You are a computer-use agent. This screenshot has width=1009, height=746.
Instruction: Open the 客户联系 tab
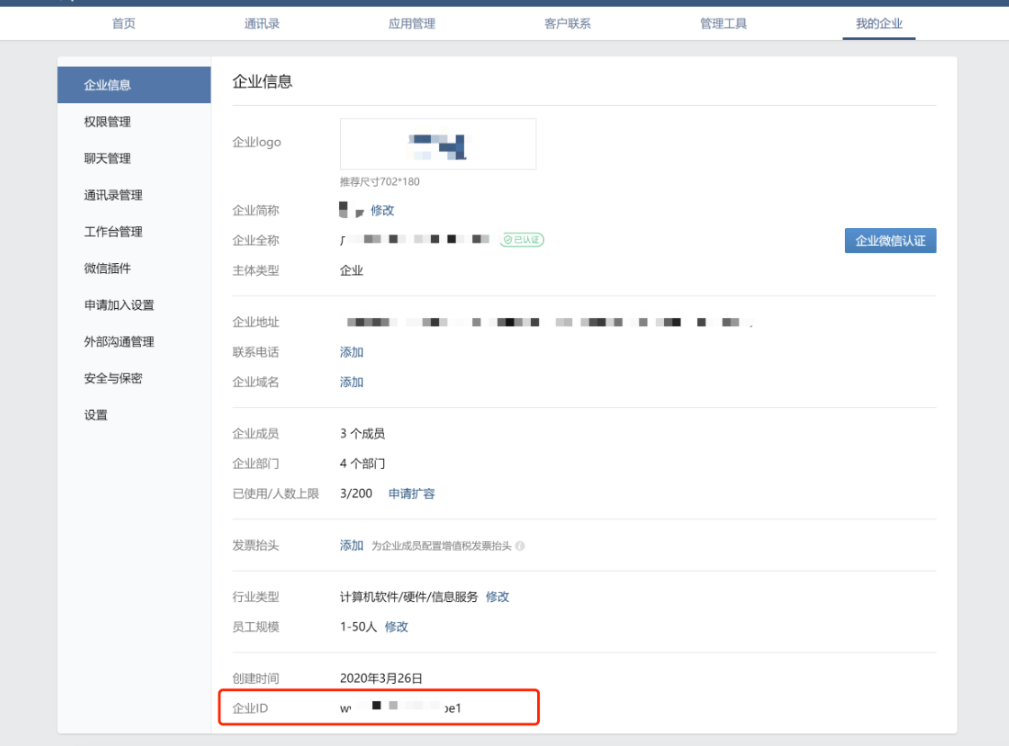tap(567, 23)
